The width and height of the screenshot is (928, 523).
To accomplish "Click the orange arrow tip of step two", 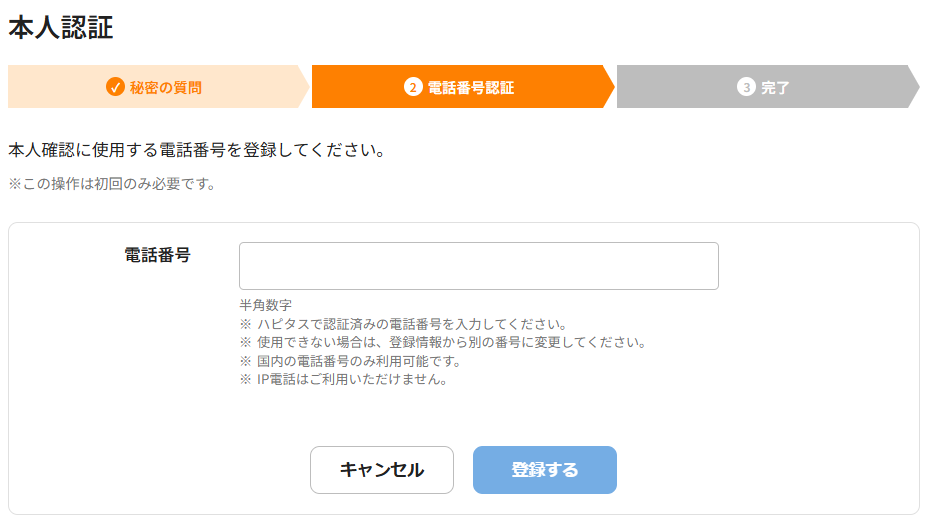I will coord(606,87).
